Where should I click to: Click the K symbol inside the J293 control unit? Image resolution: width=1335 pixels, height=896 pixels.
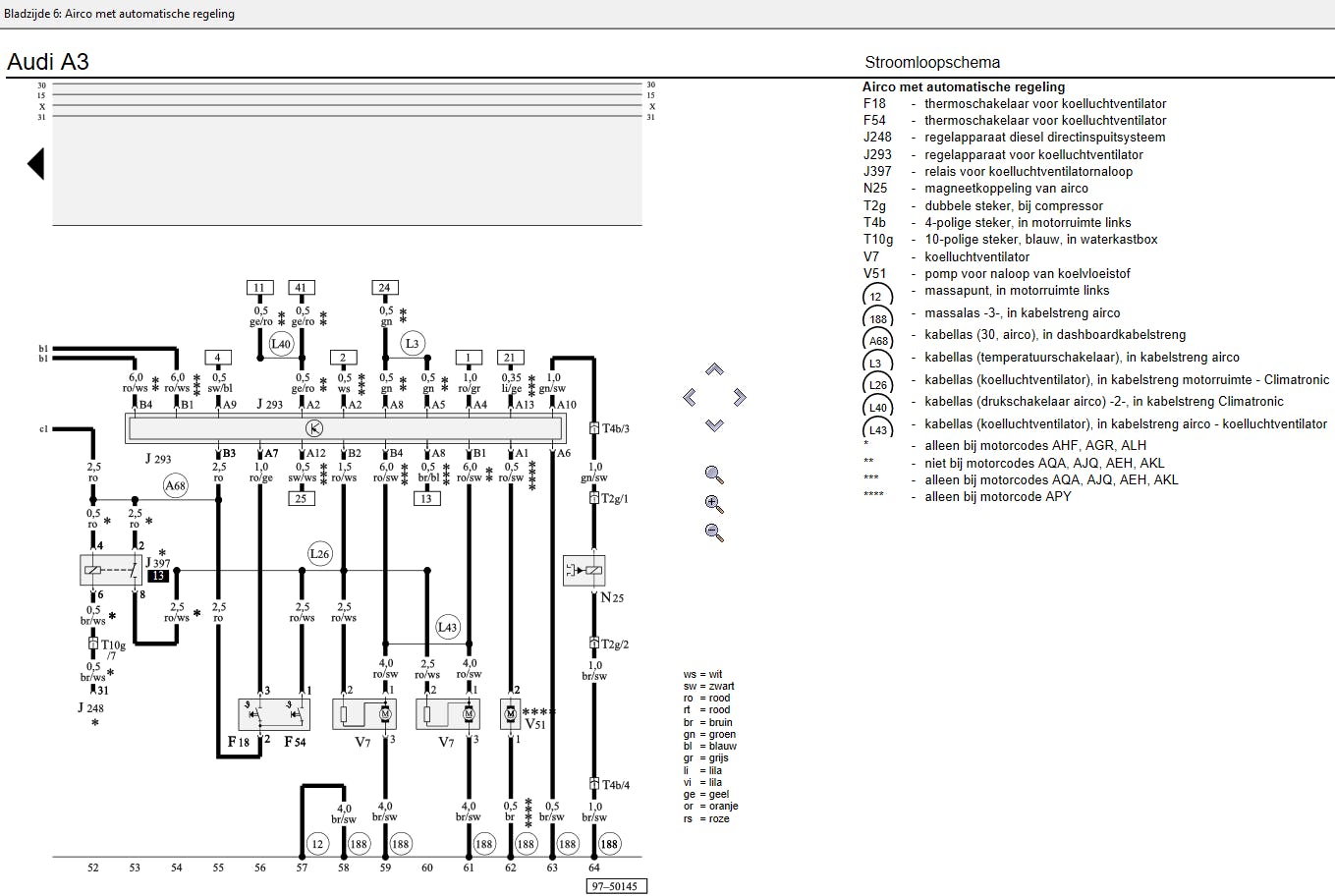(314, 427)
